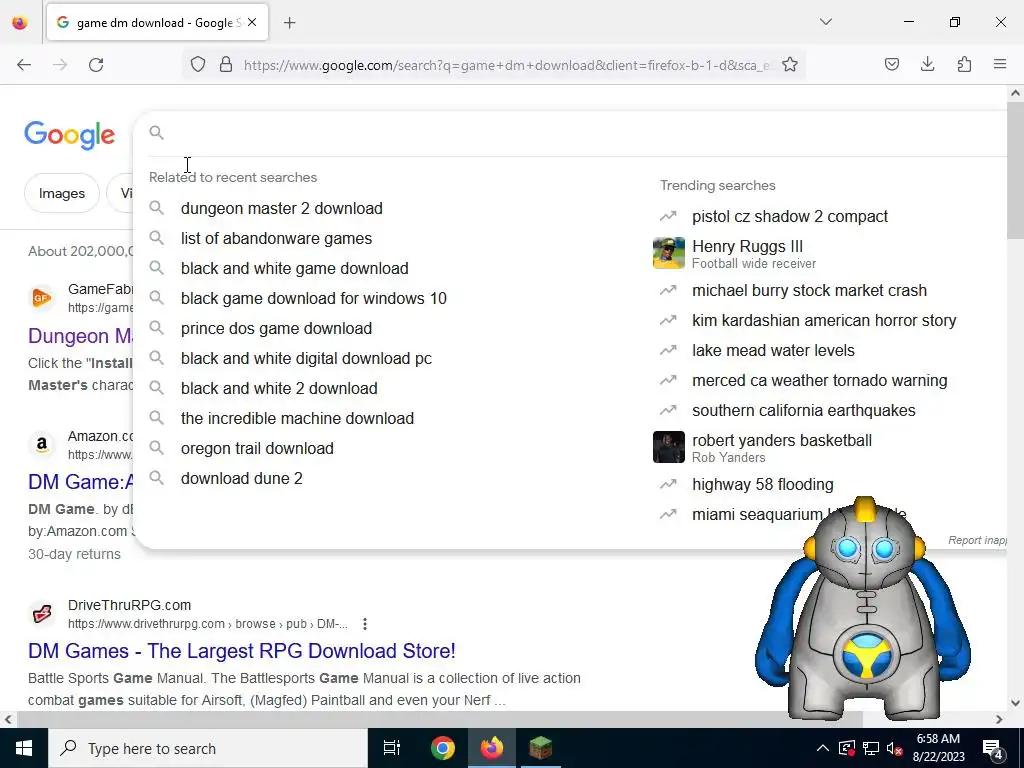
Task: Open the notification center icon
Action: 993,748
